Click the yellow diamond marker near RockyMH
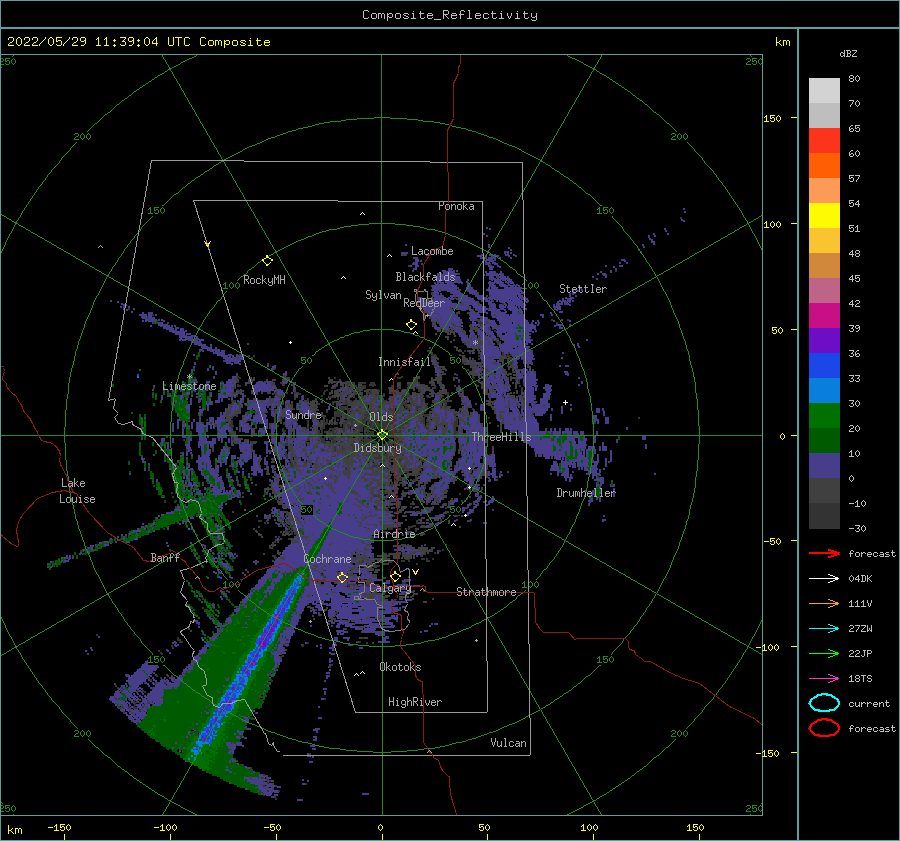 (267, 261)
